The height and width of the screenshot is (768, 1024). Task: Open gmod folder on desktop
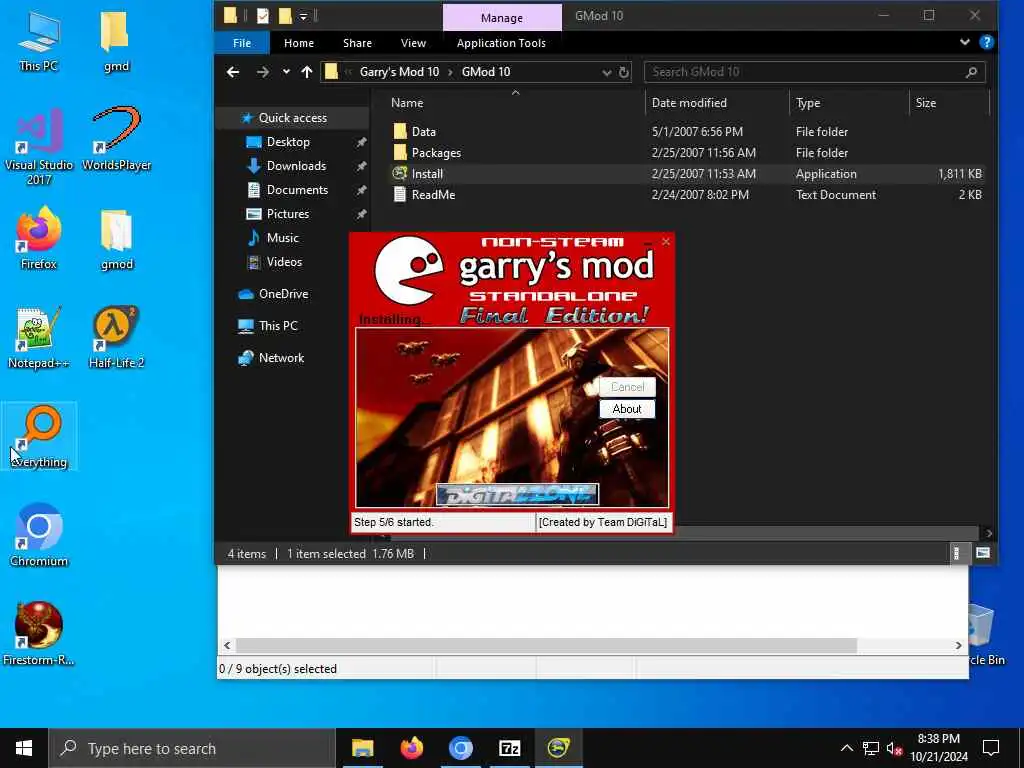coord(116,239)
